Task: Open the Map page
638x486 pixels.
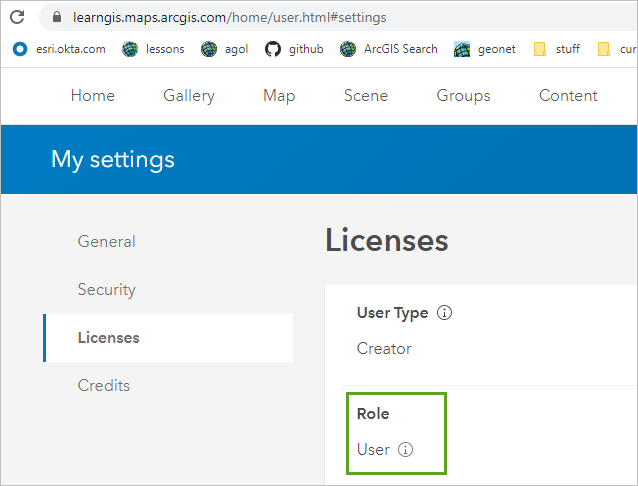Action: (x=279, y=96)
